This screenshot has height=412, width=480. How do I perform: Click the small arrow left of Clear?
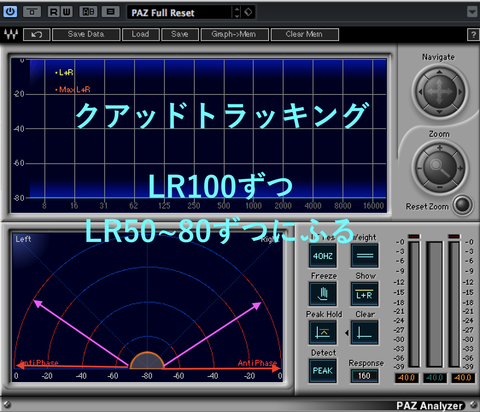[x=347, y=333]
